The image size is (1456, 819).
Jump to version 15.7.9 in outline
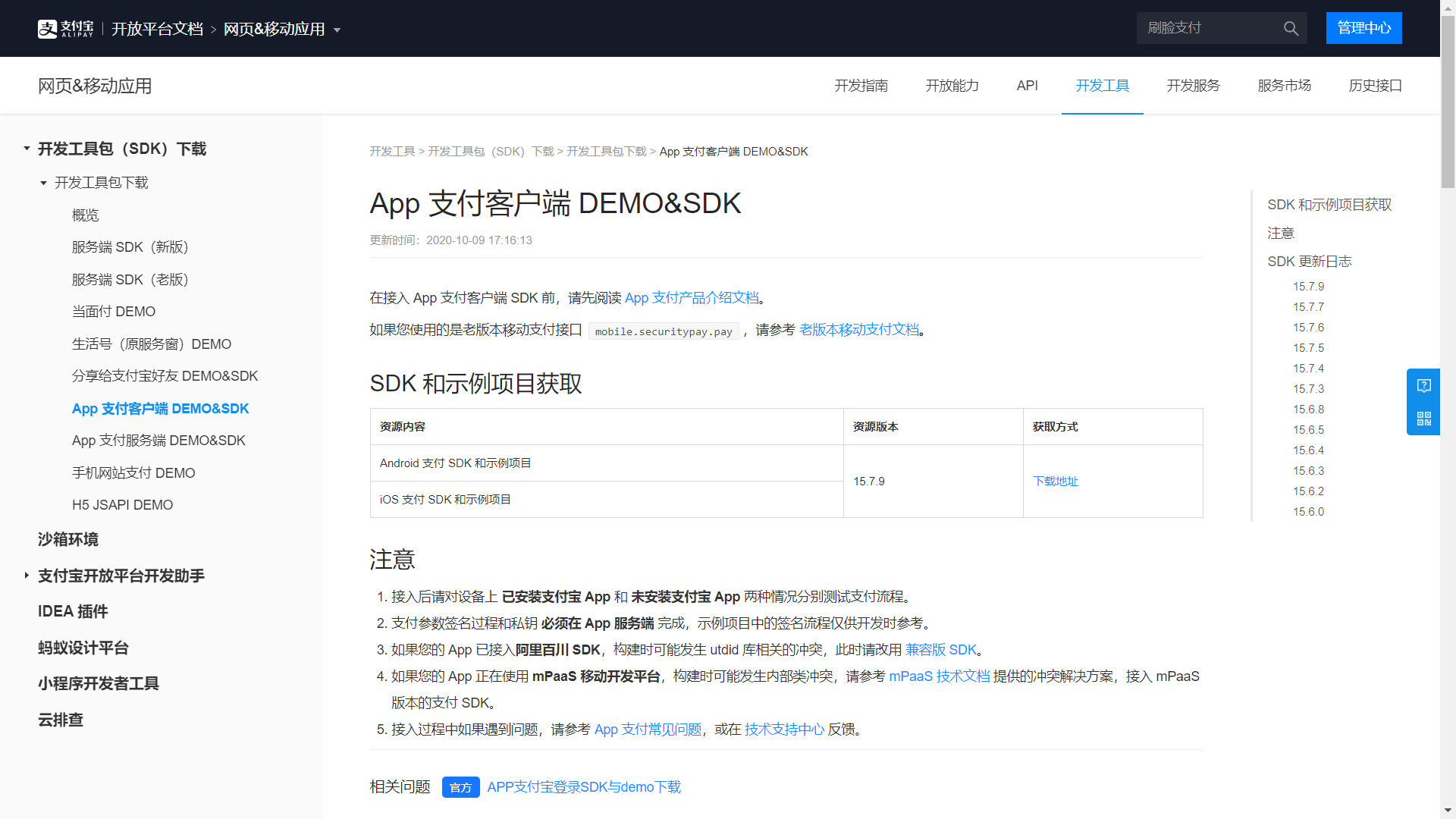click(x=1308, y=287)
